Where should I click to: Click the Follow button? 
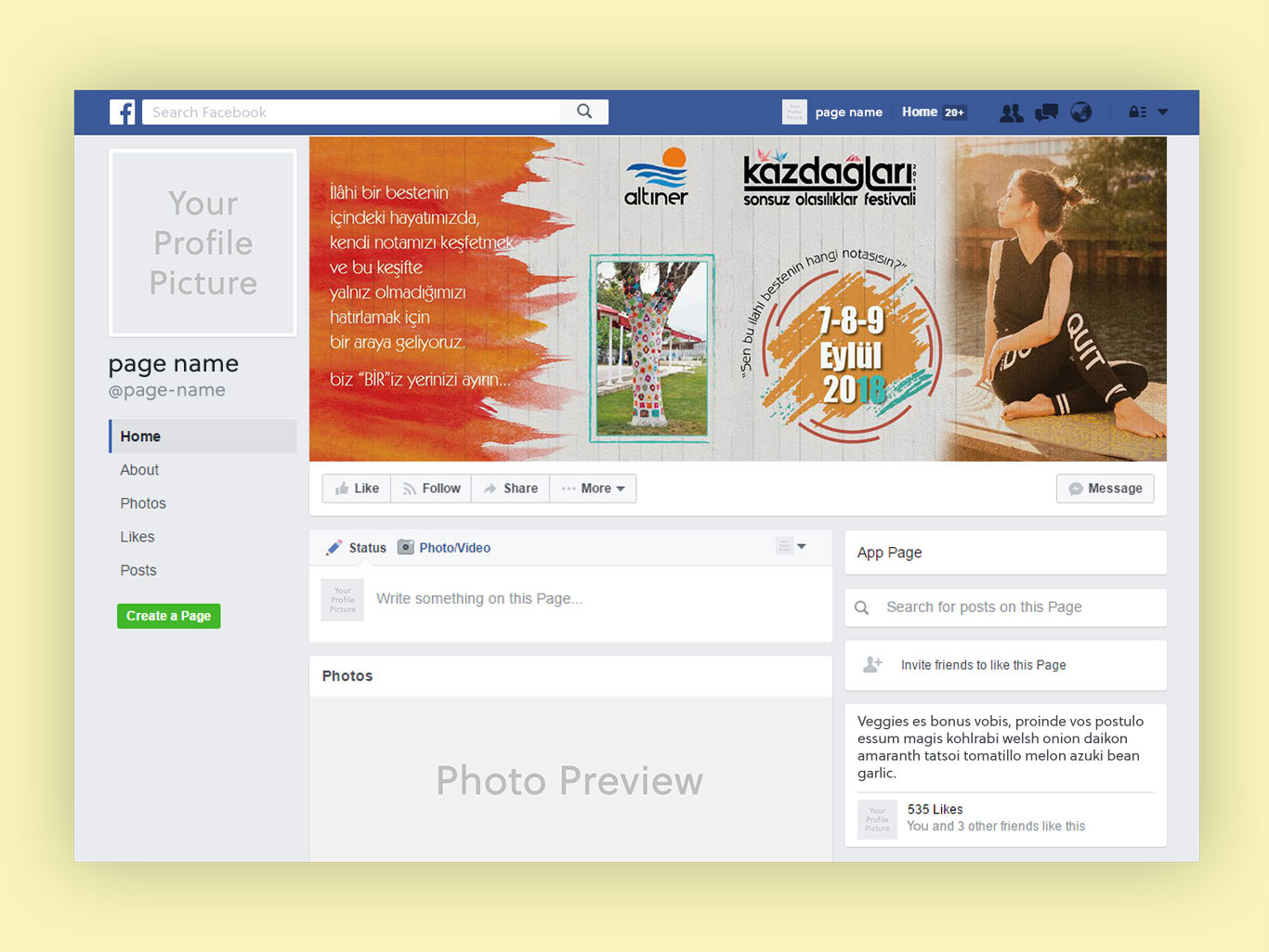point(431,489)
